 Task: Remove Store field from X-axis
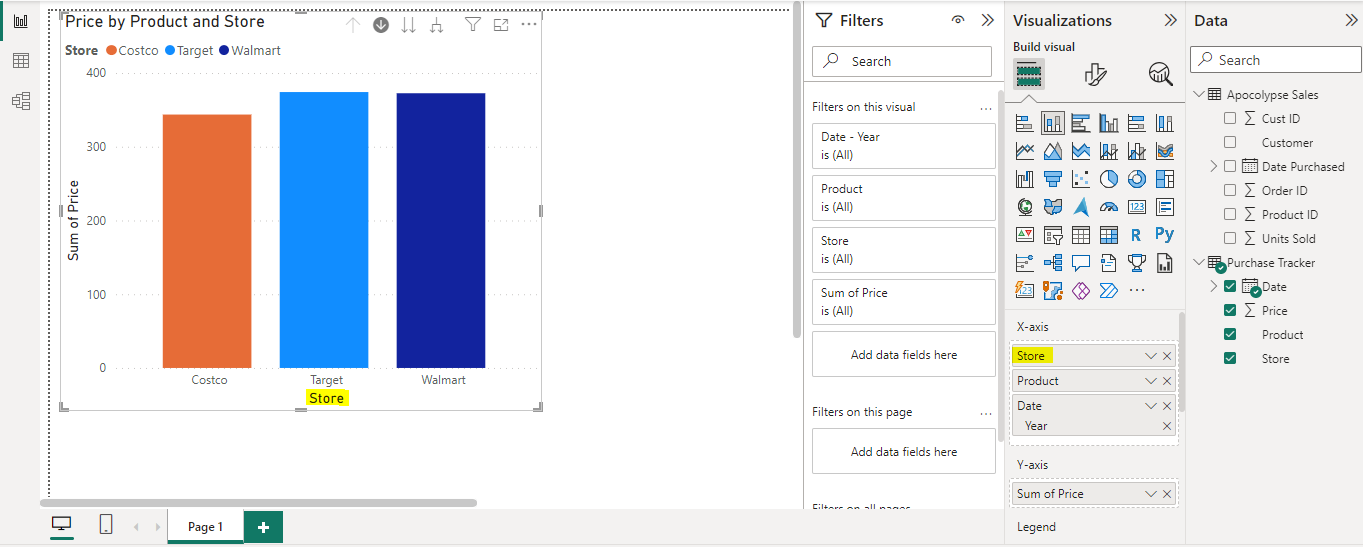[x=1167, y=356]
